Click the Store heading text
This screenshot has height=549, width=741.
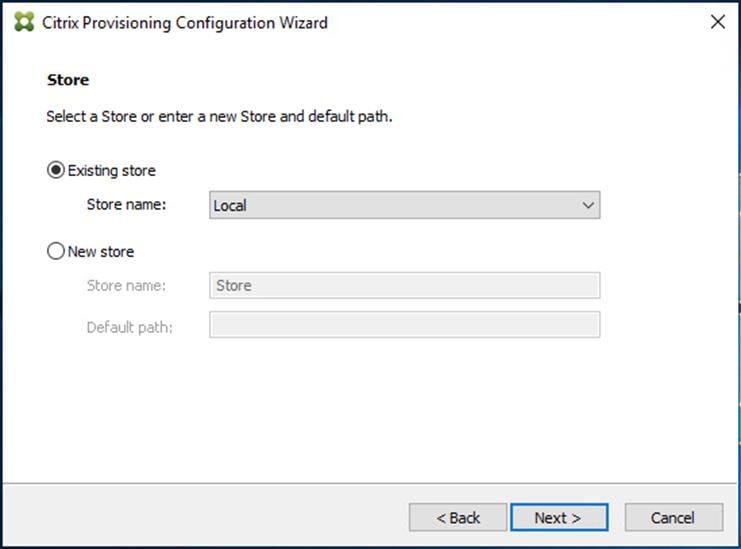tap(68, 80)
